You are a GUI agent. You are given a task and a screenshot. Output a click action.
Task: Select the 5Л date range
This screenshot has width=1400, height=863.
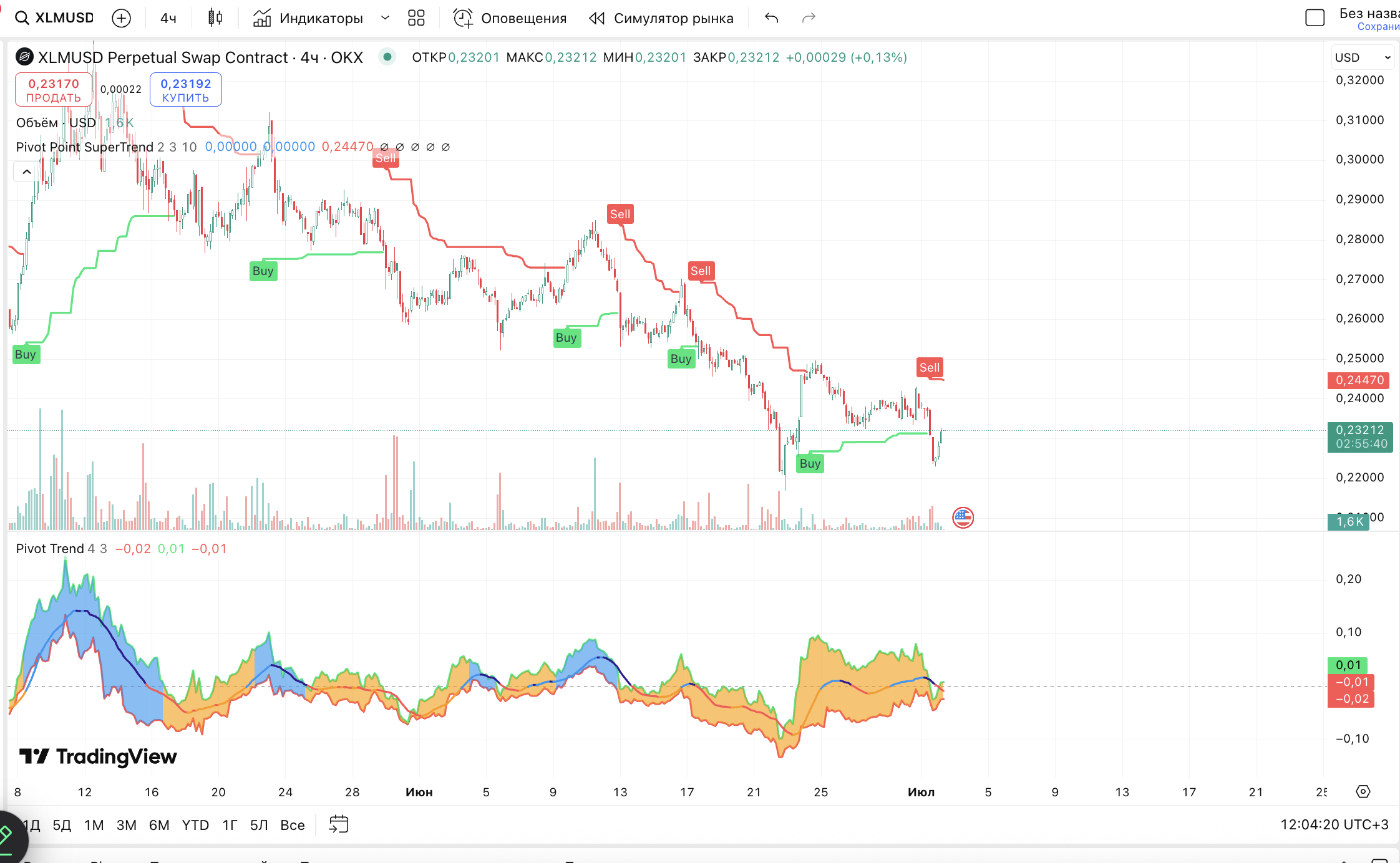click(x=259, y=825)
